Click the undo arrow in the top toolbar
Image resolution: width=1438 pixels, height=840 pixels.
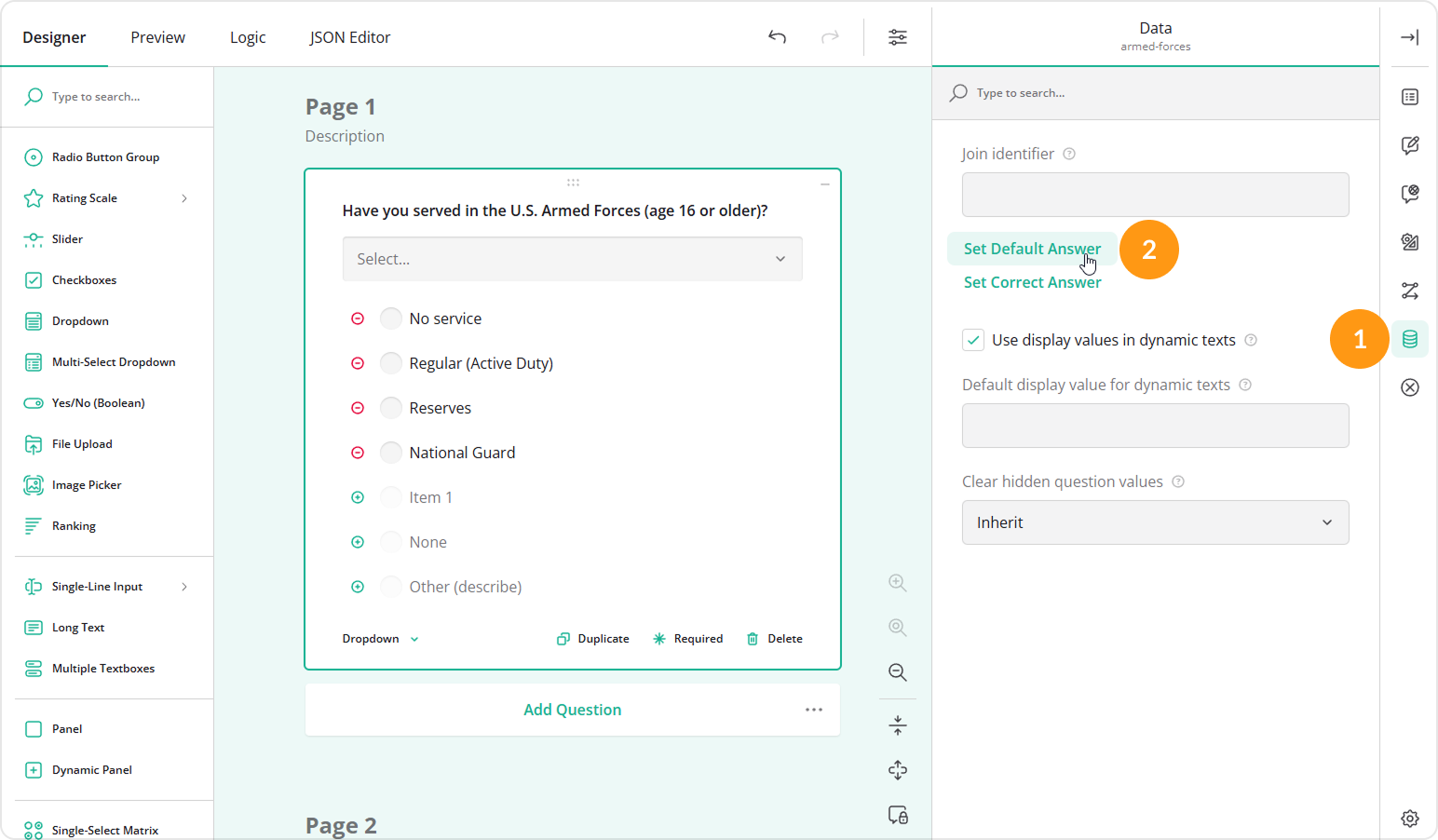(777, 37)
